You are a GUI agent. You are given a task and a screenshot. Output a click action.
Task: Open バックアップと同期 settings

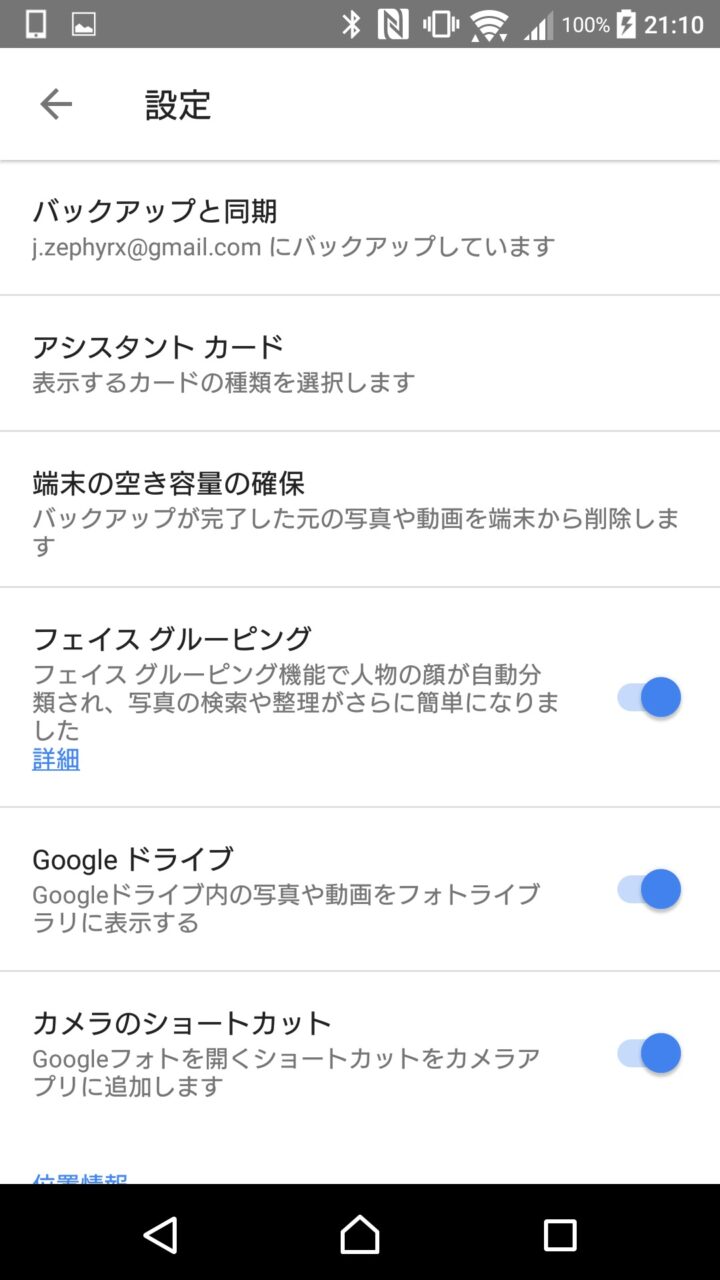[300, 227]
